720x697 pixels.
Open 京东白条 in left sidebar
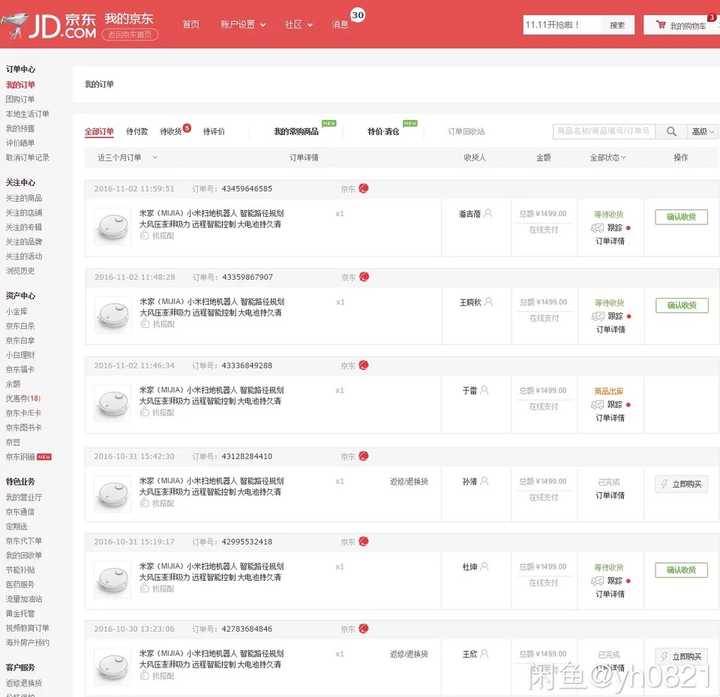click(x=20, y=326)
